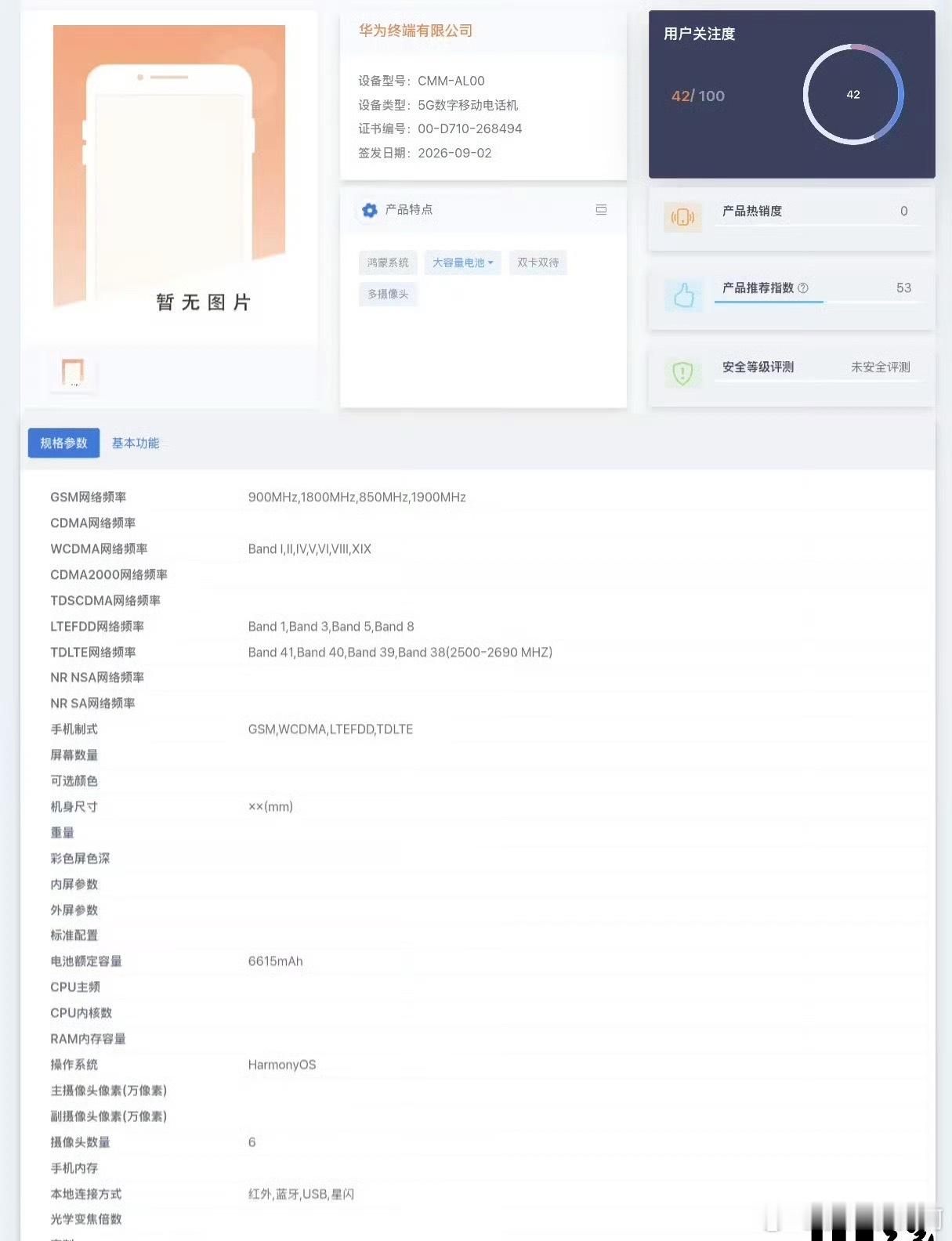The width and height of the screenshot is (952, 1241).
Task: Click the CDMA网络频率 row label
Action: click(93, 523)
